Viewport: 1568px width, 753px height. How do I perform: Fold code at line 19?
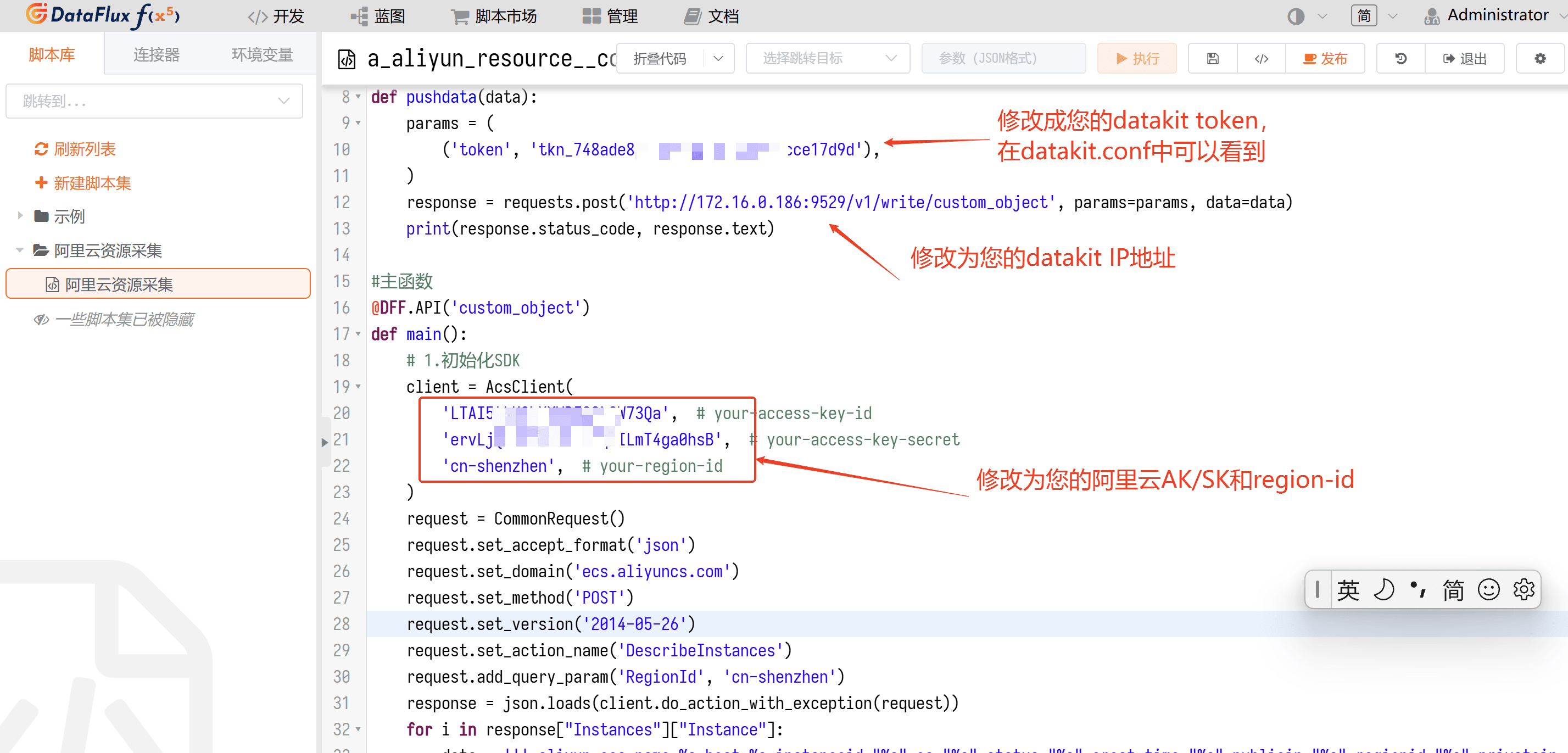[358, 387]
